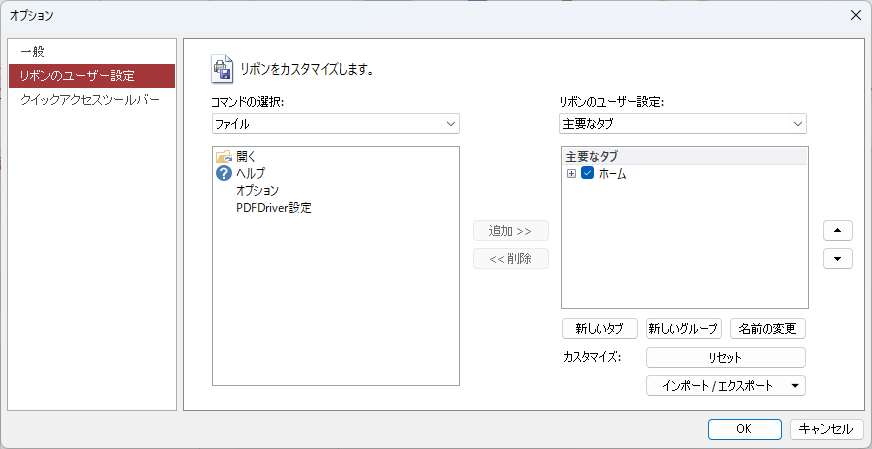The image size is (872, 449).
Task: Confirm with the OK button
Action: (744, 428)
